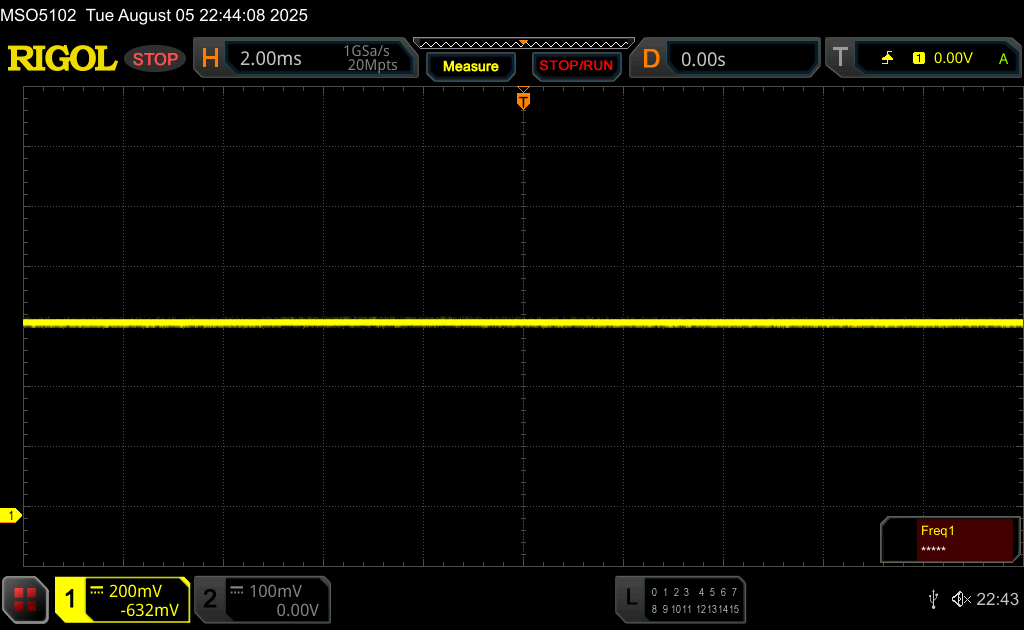This screenshot has width=1024, height=630.
Task: Click the waveform memory position bar
Action: tap(523, 43)
